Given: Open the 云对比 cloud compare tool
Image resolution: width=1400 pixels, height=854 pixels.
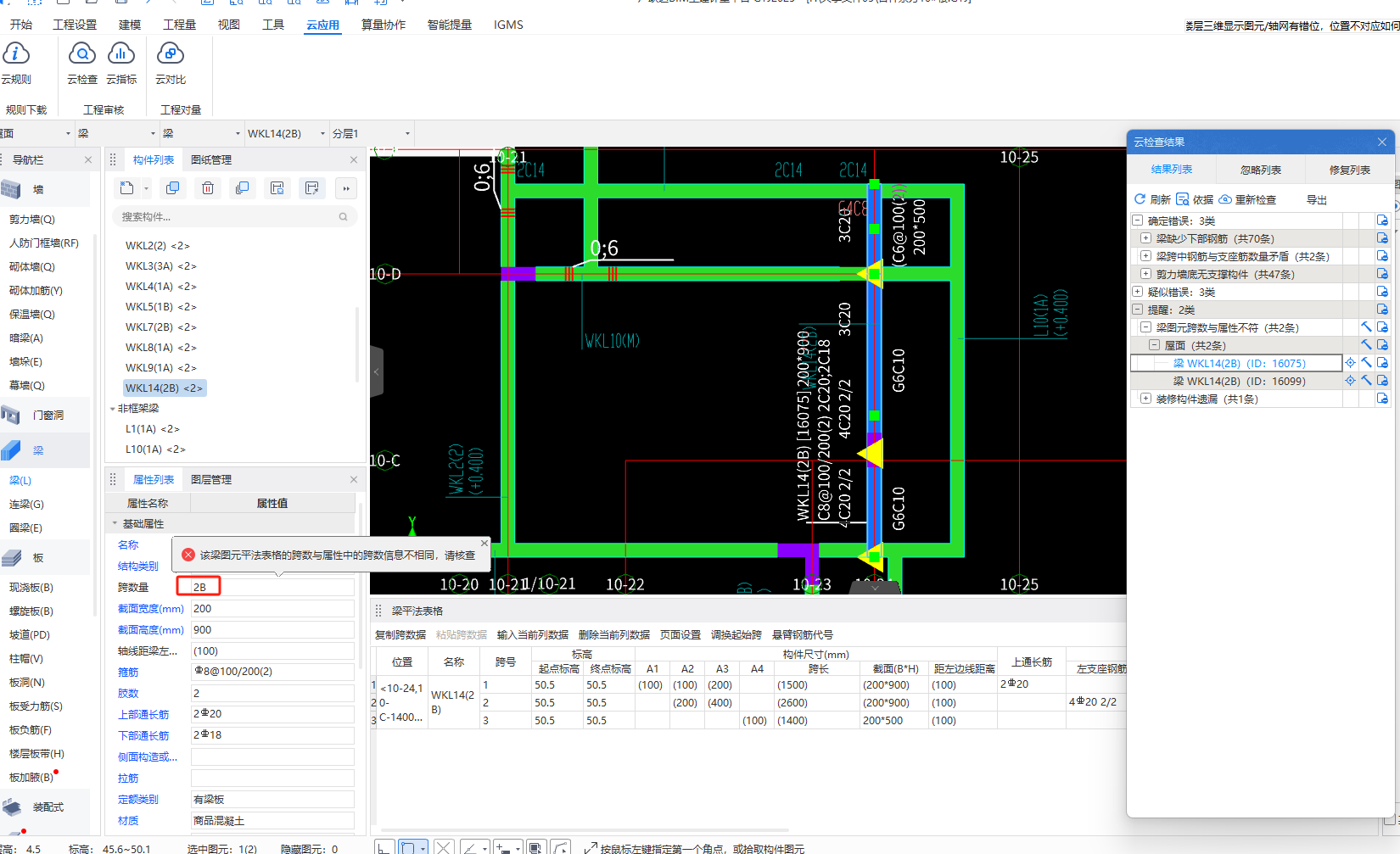Looking at the screenshot, I should coord(171,64).
